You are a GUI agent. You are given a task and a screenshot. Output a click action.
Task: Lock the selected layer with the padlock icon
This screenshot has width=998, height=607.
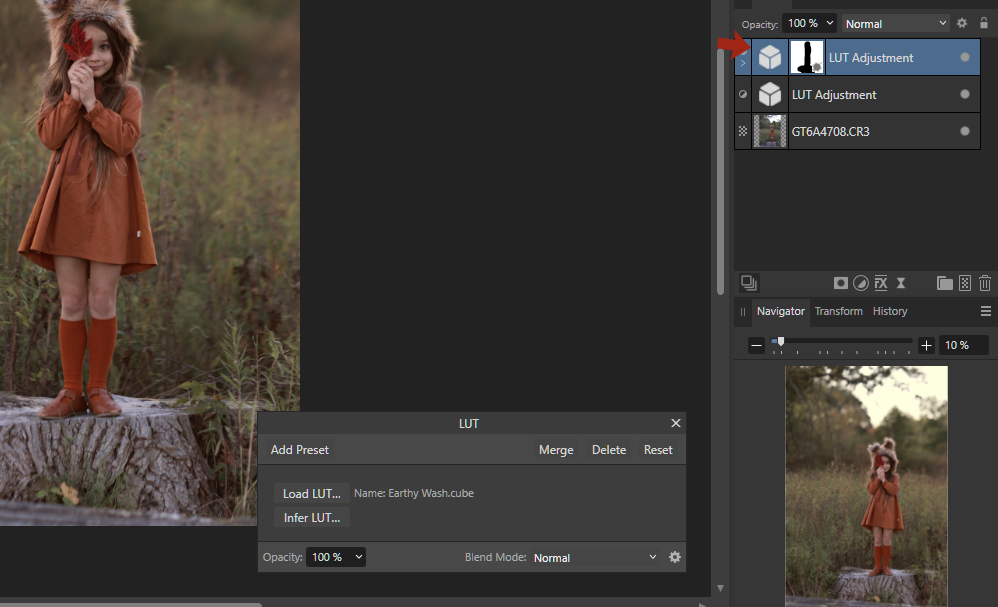coord(985,22)
